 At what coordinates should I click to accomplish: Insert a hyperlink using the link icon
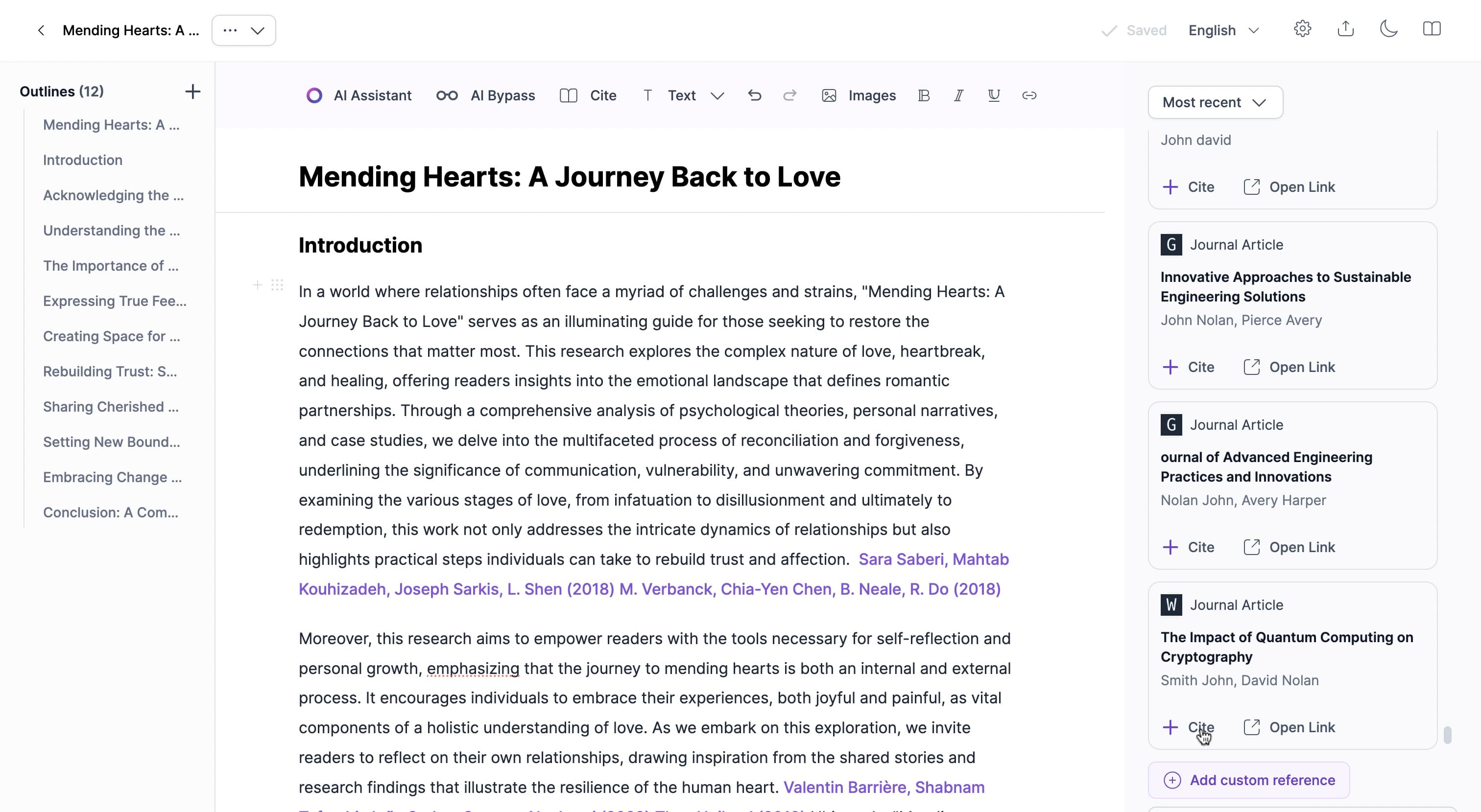point(1029,95)
